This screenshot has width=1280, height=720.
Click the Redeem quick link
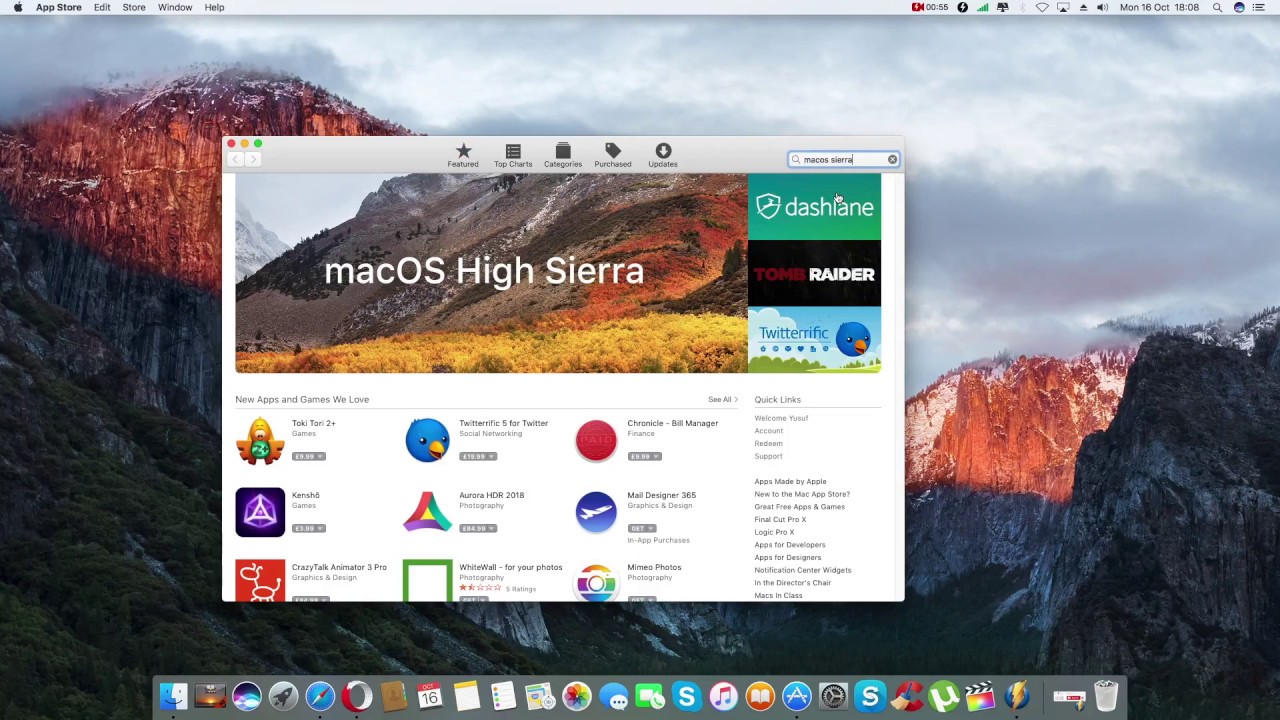point(768,443)
